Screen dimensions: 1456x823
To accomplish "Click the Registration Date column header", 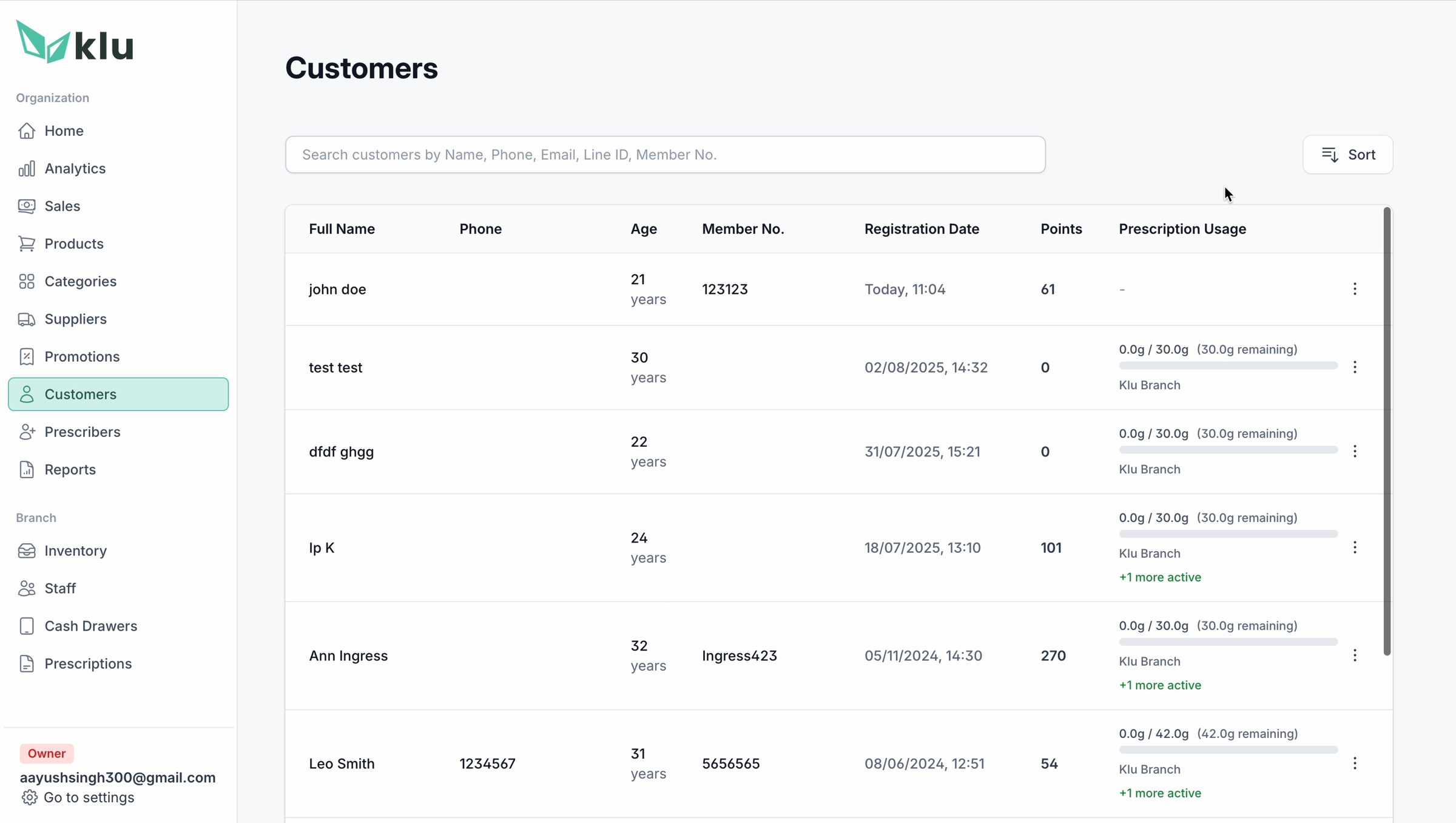I will (x=922, y=229).
